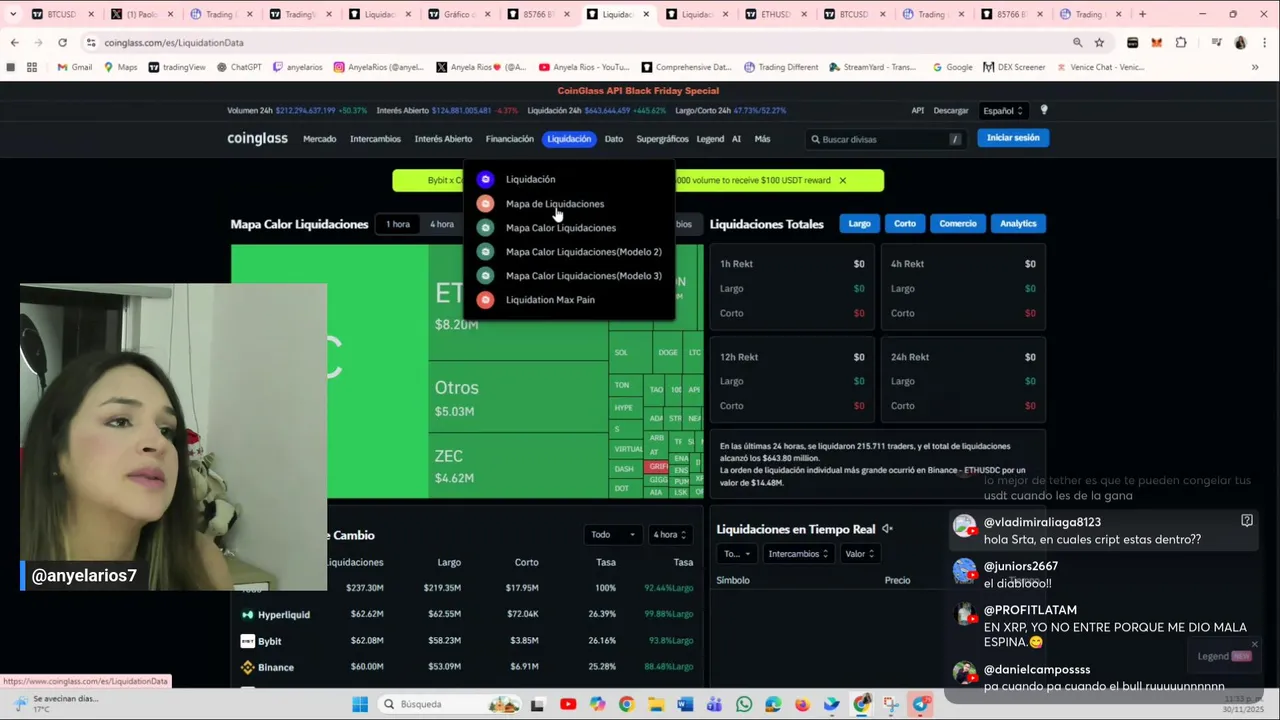The width and height of the screenshot is (1280, 720).
Task: Click the Binance exchange logo
Action: [x=247, y=667]
